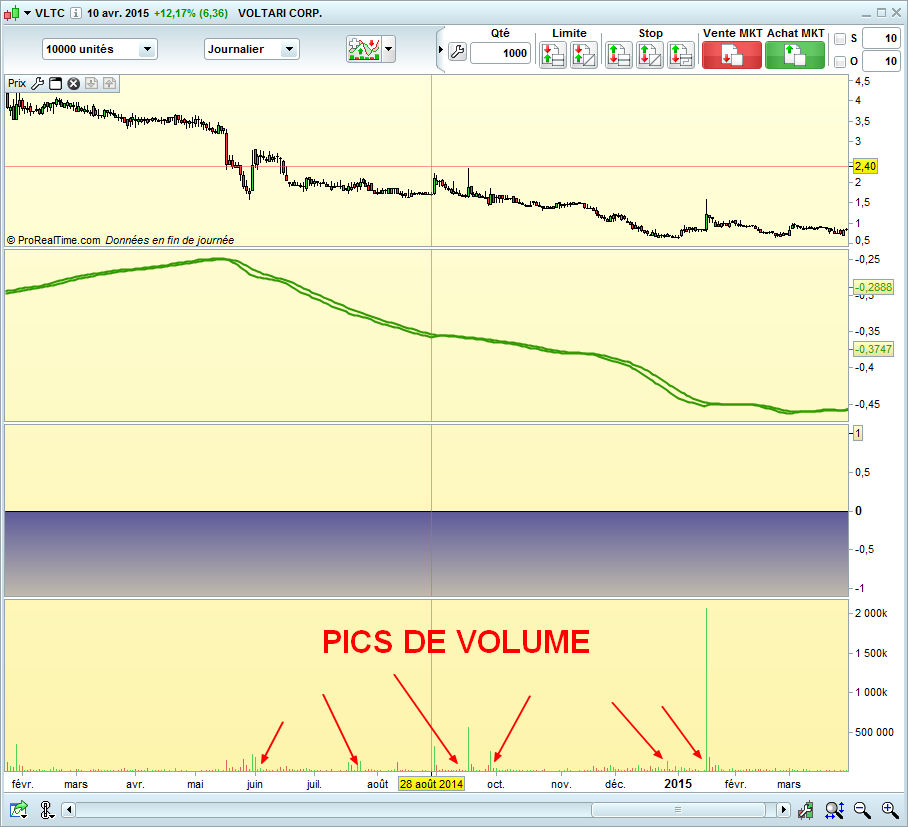Close the Prix panel with X icon
Viewport: 908px width, 827px height.
(73, 84)
